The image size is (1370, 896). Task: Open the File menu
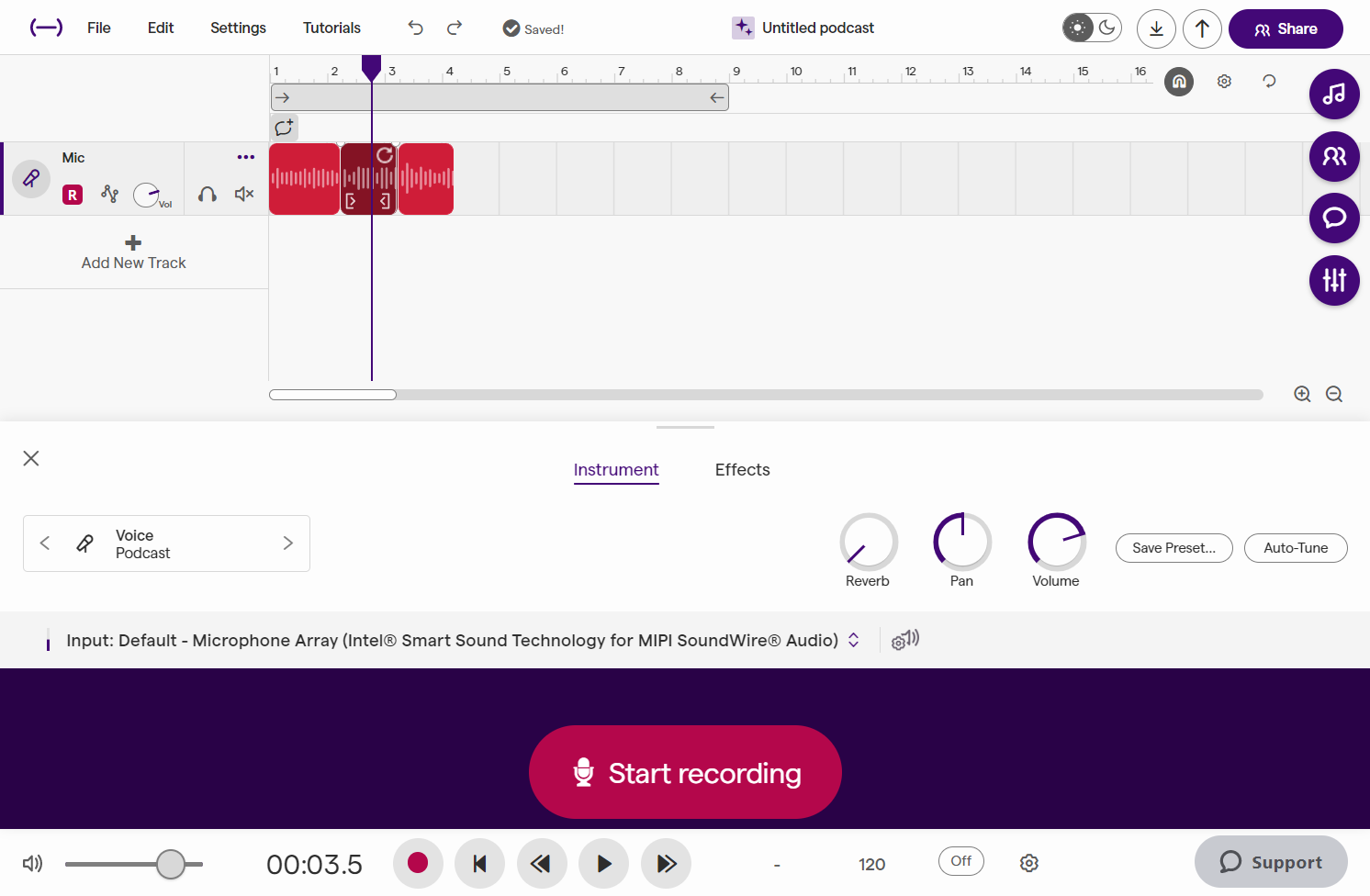coord(99,28)
